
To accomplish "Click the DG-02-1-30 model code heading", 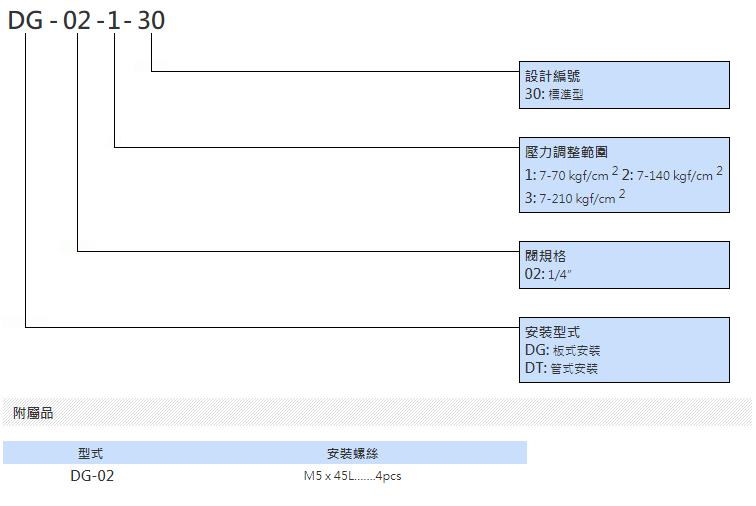I will click(x=86, y=21).
